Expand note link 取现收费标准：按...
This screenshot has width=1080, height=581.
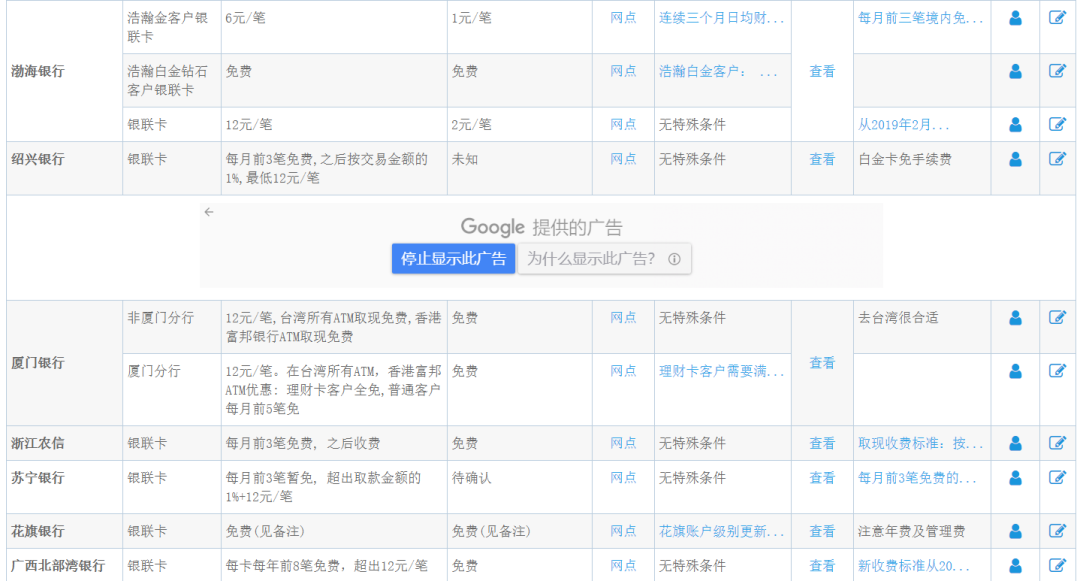pyautogui.click(x=920, y=443)
